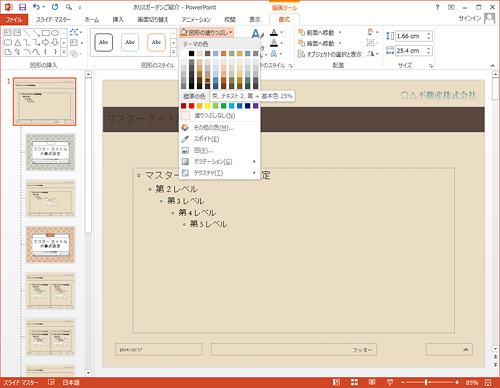The image size is (500, 388).
Task: Switch to ホーム tab
Action: [x=92, y=20]
